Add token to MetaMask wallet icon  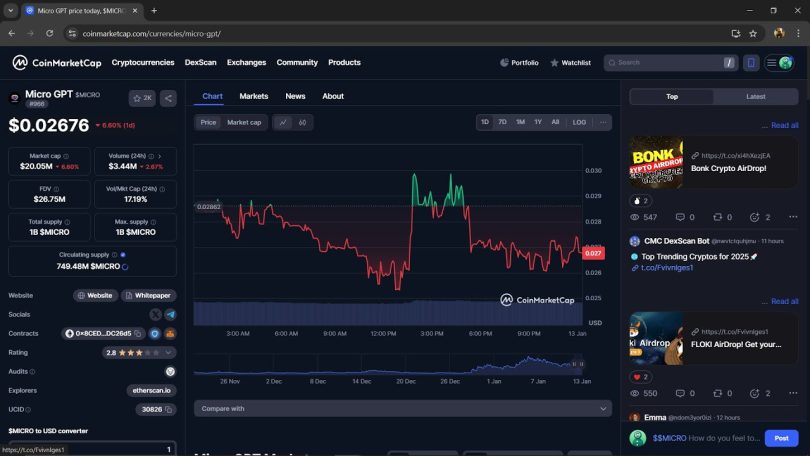tap(170, 334)
